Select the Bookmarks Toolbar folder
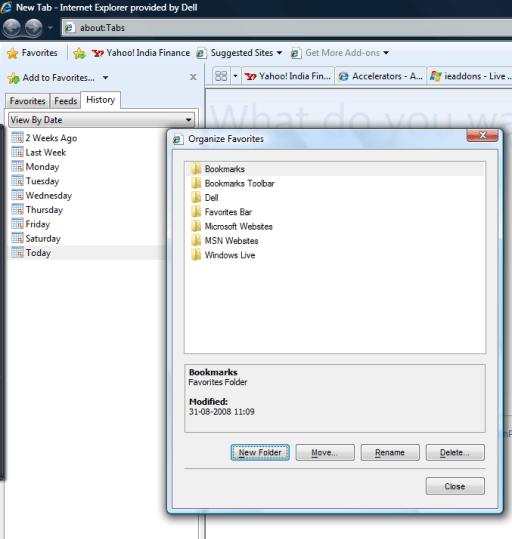The width and height of the screenshot is (512, 539). [232, 183]
